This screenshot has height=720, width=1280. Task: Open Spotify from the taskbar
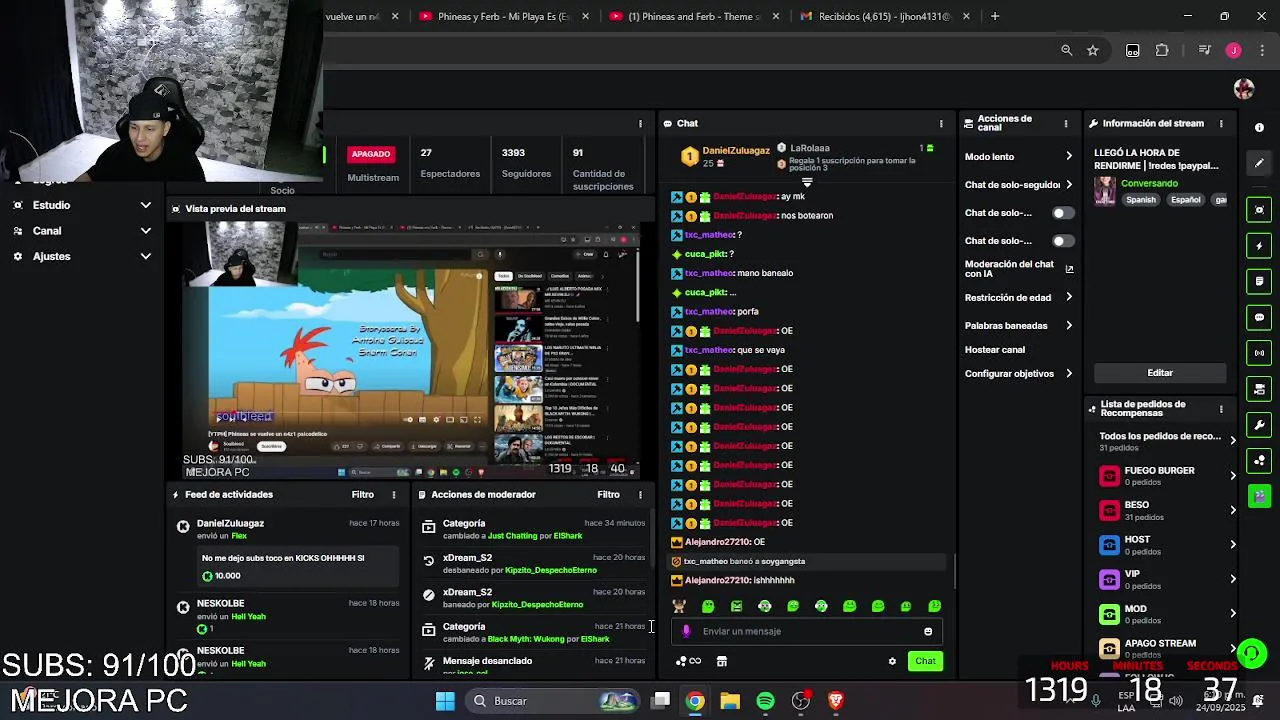pos(765,701)
